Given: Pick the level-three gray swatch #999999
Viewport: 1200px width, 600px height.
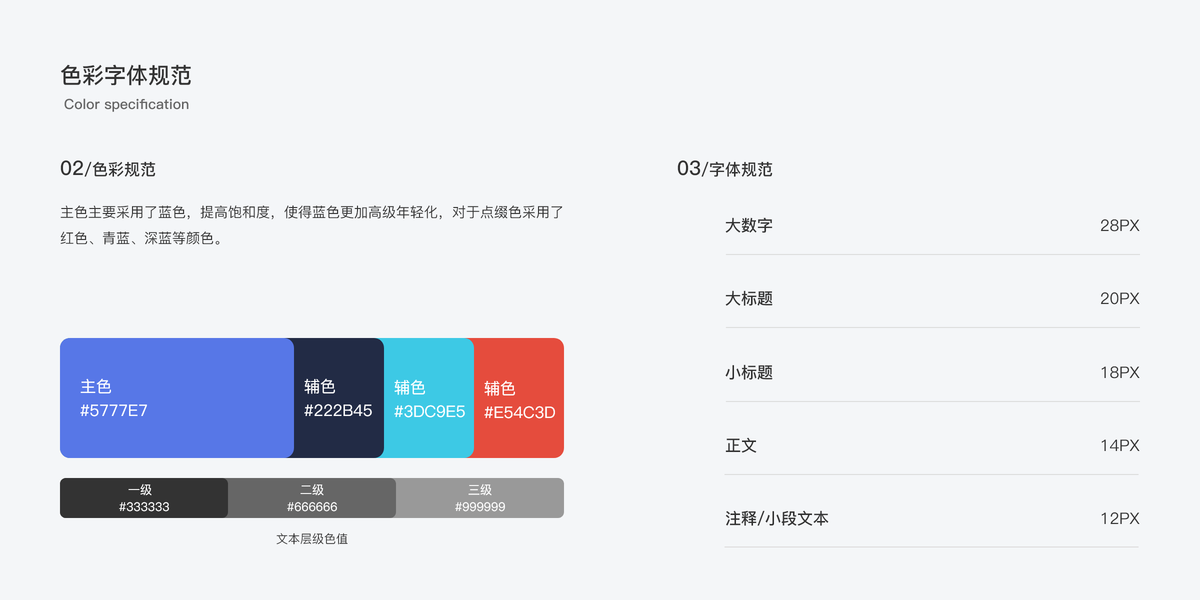Looking at the screenshot, I should click(480, 498).
